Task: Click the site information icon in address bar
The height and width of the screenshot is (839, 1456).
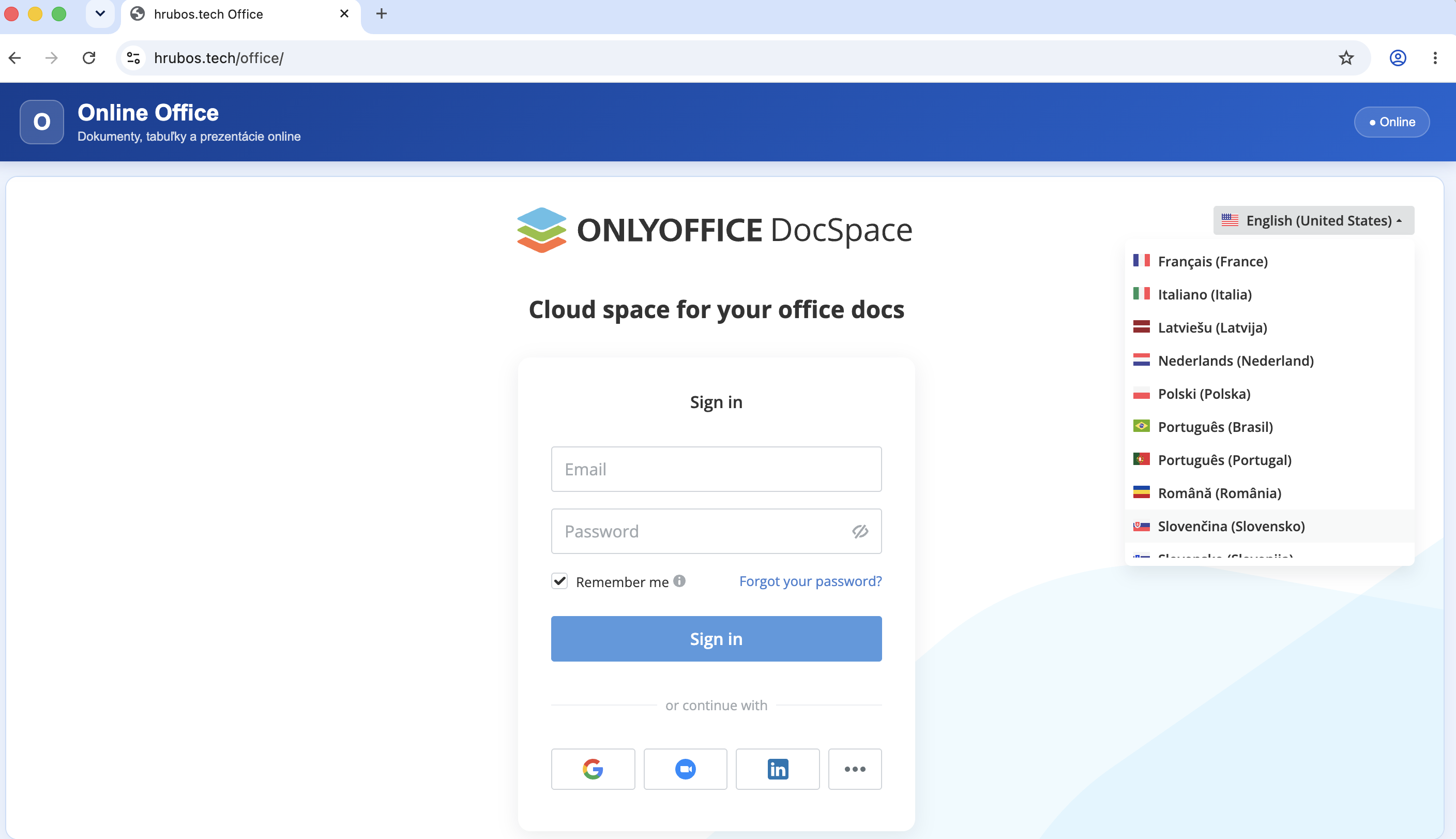Action: coord(133,57)
